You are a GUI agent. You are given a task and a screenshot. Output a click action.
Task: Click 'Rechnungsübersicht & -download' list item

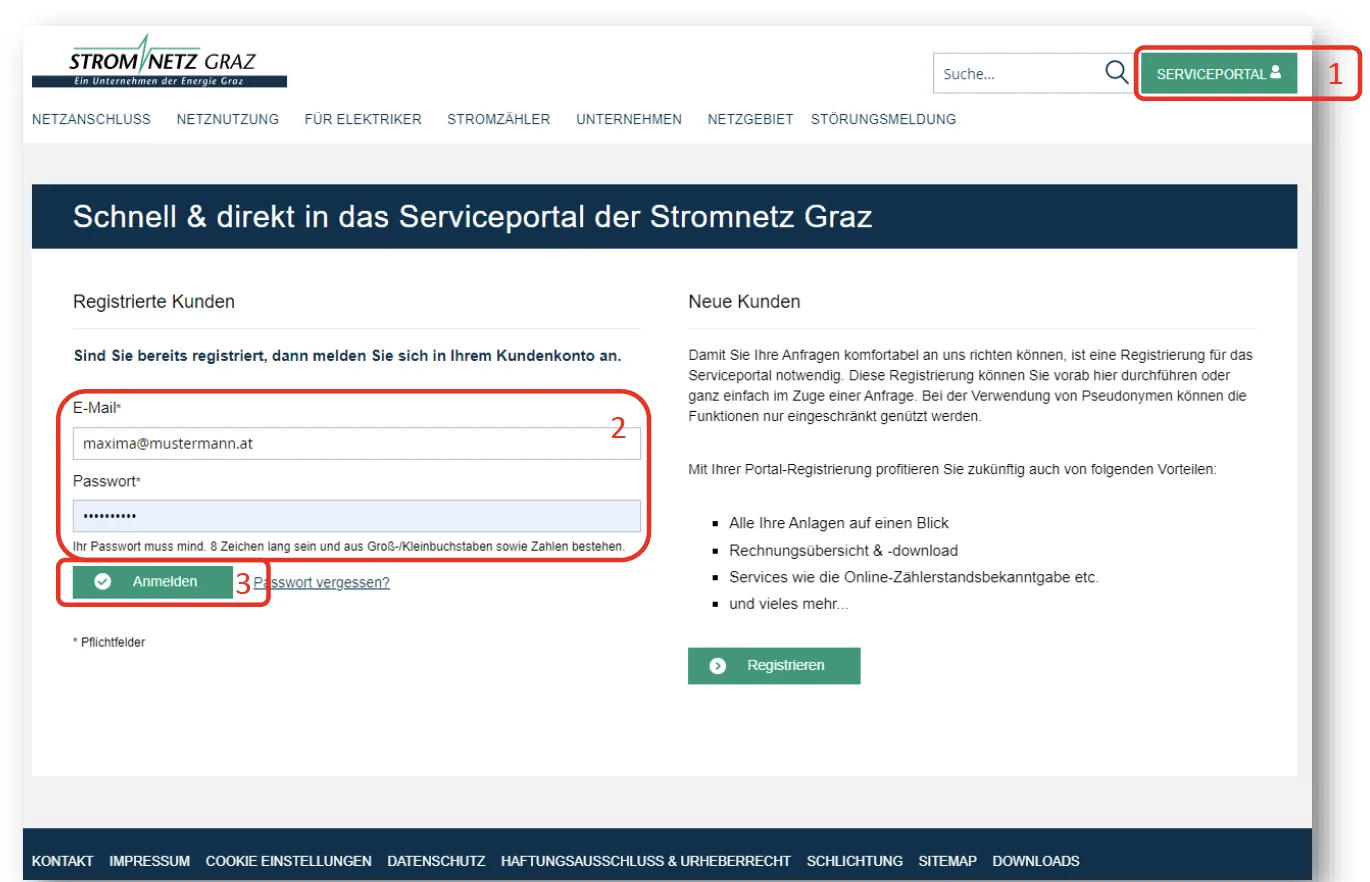(844, 550)
